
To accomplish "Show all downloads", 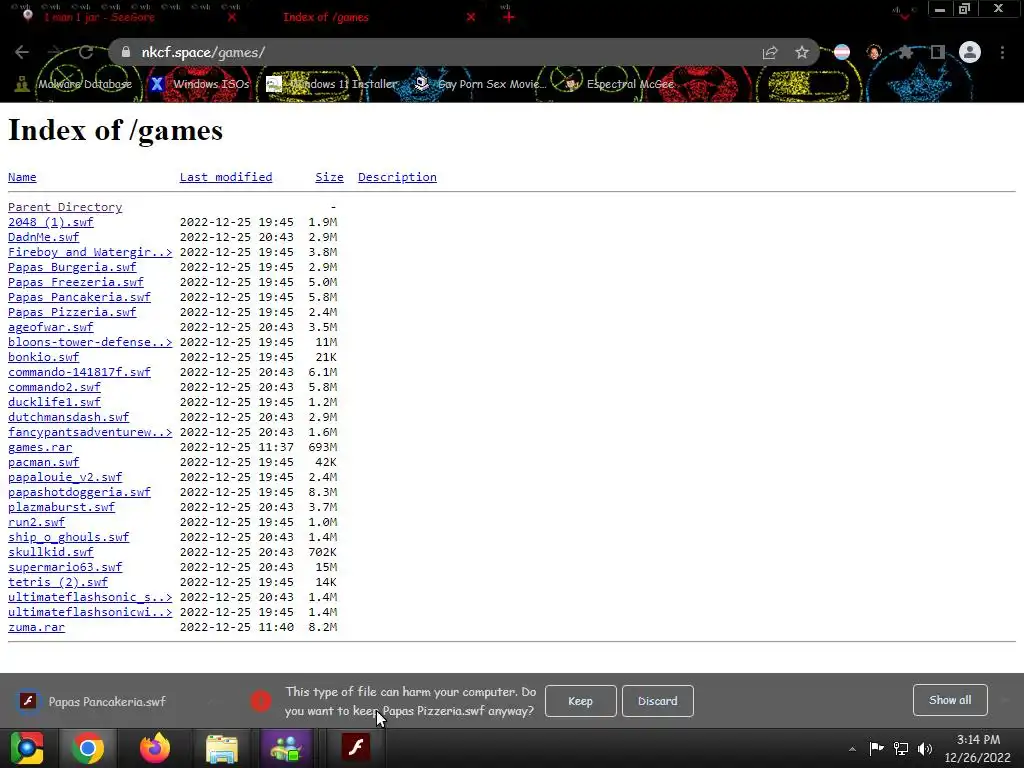I will coord(950,700).
